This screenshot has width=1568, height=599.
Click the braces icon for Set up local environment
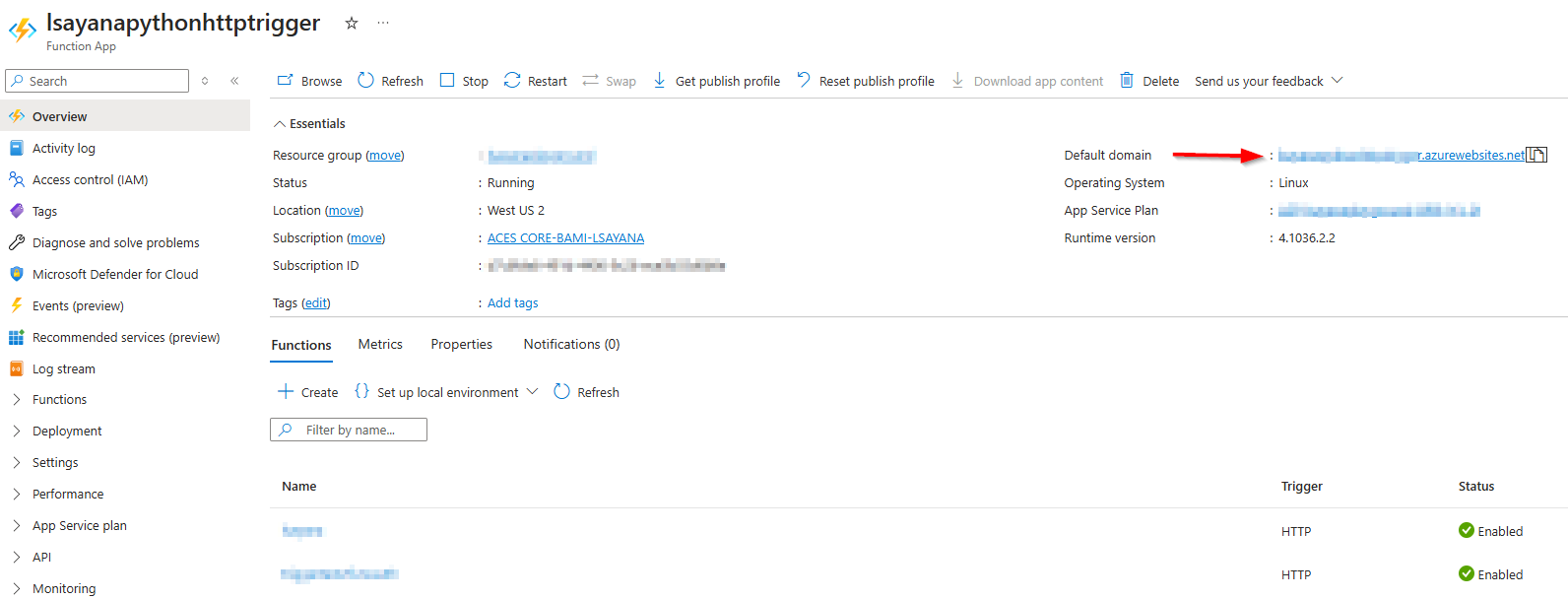pyautogui.click(x=361, y=391)
